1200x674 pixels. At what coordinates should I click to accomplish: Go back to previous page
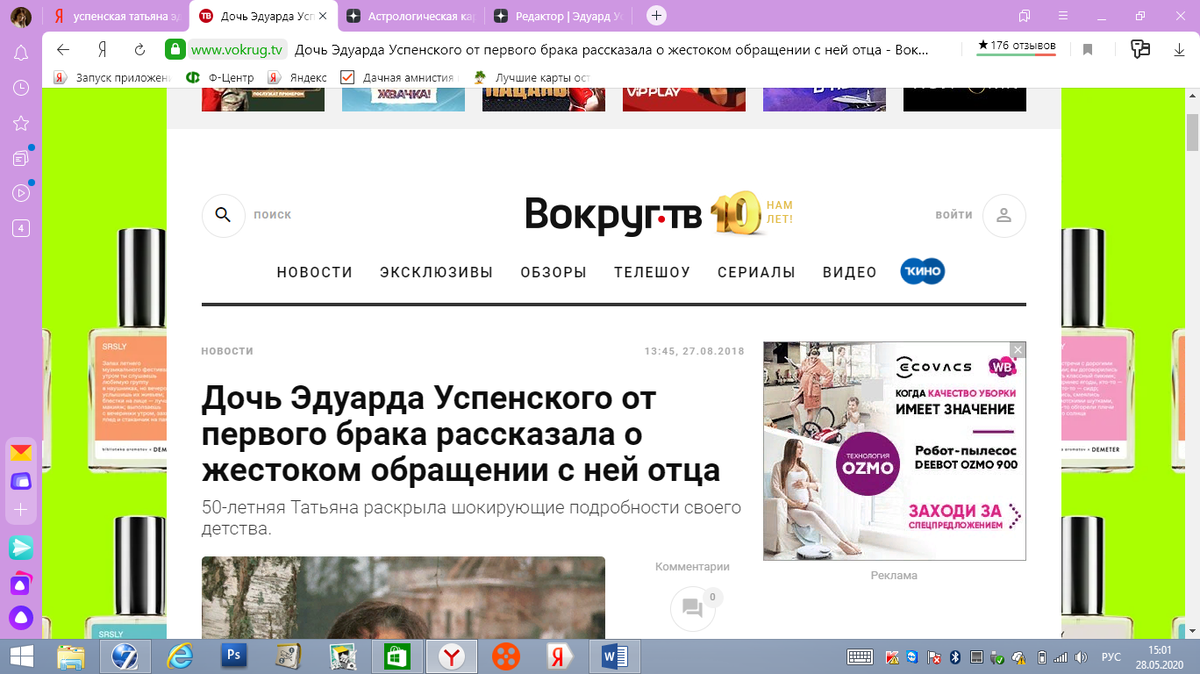[x=63, y=49]
